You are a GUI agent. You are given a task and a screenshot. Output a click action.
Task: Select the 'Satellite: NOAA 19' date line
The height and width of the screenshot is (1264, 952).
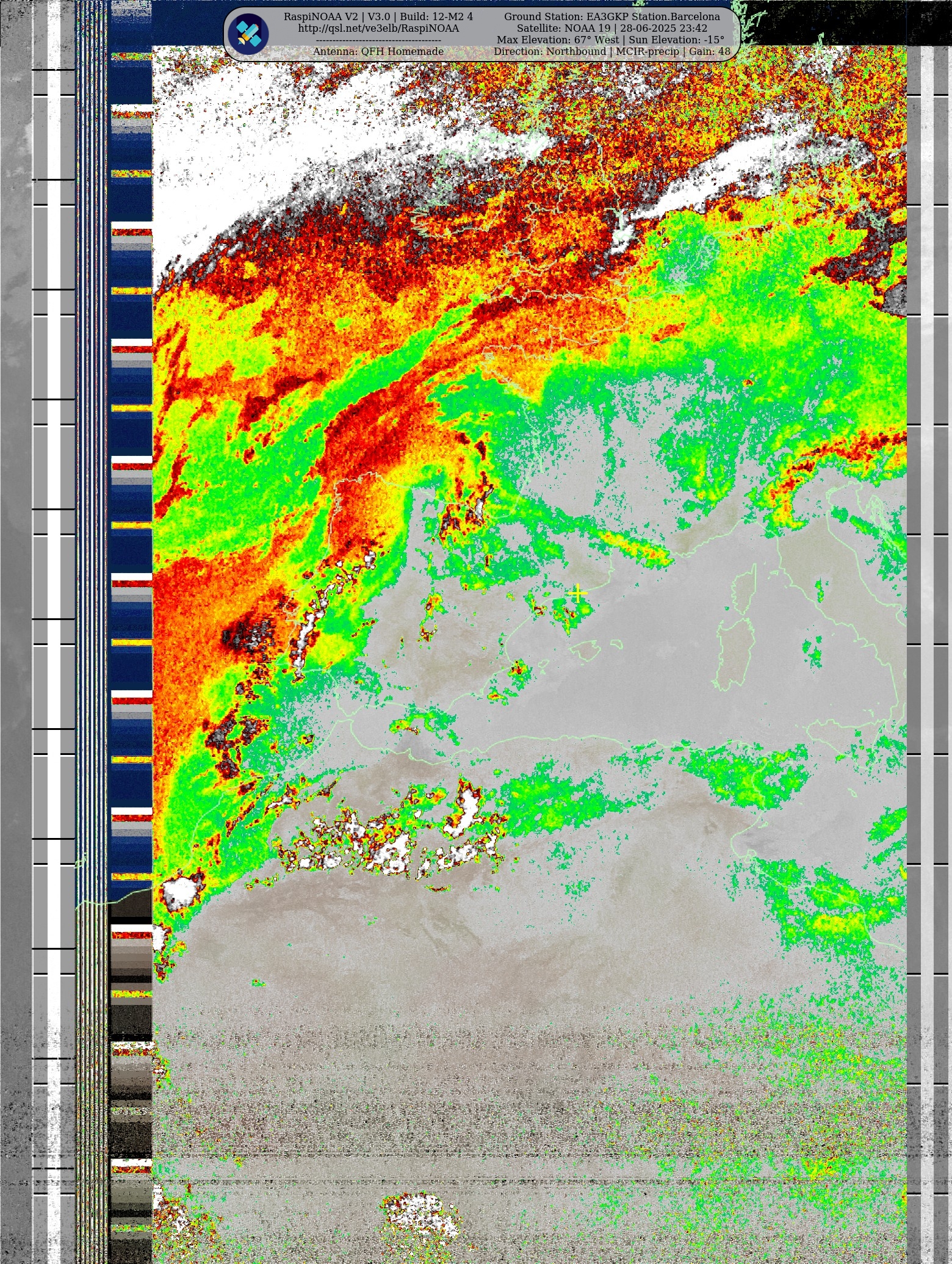(612, 28)
